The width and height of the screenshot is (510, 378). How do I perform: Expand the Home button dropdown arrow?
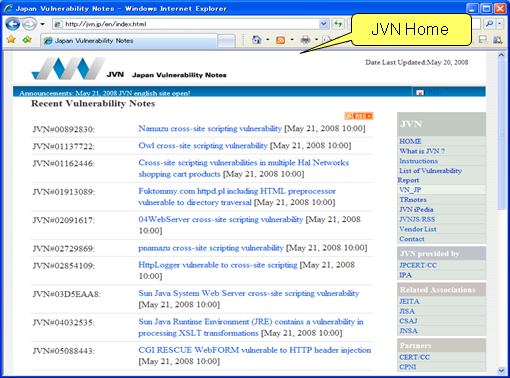tap(267, 40)
